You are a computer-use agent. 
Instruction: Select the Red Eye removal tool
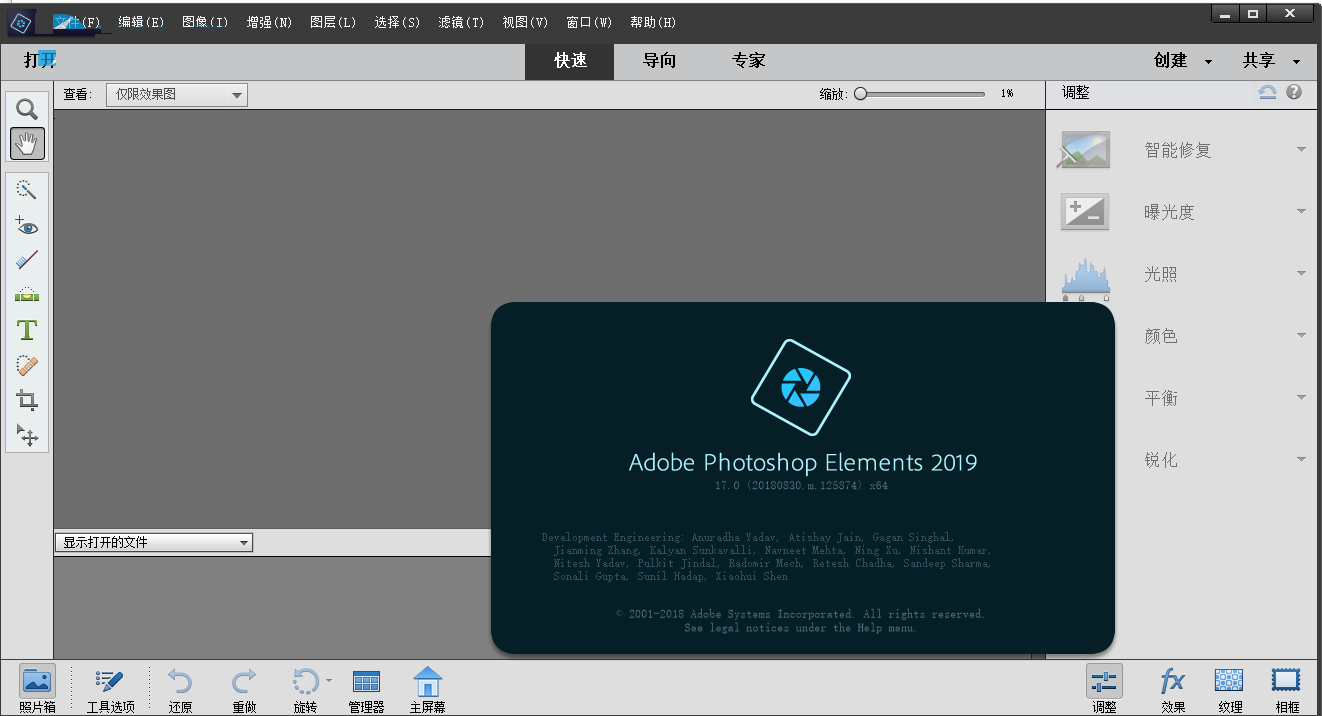[x=27, y=225]
